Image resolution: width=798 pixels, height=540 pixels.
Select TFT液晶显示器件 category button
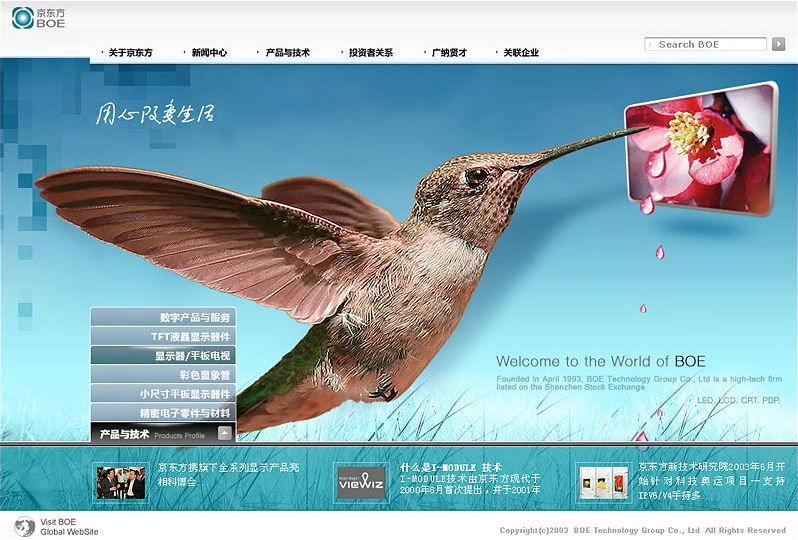(x=163, y=336)
